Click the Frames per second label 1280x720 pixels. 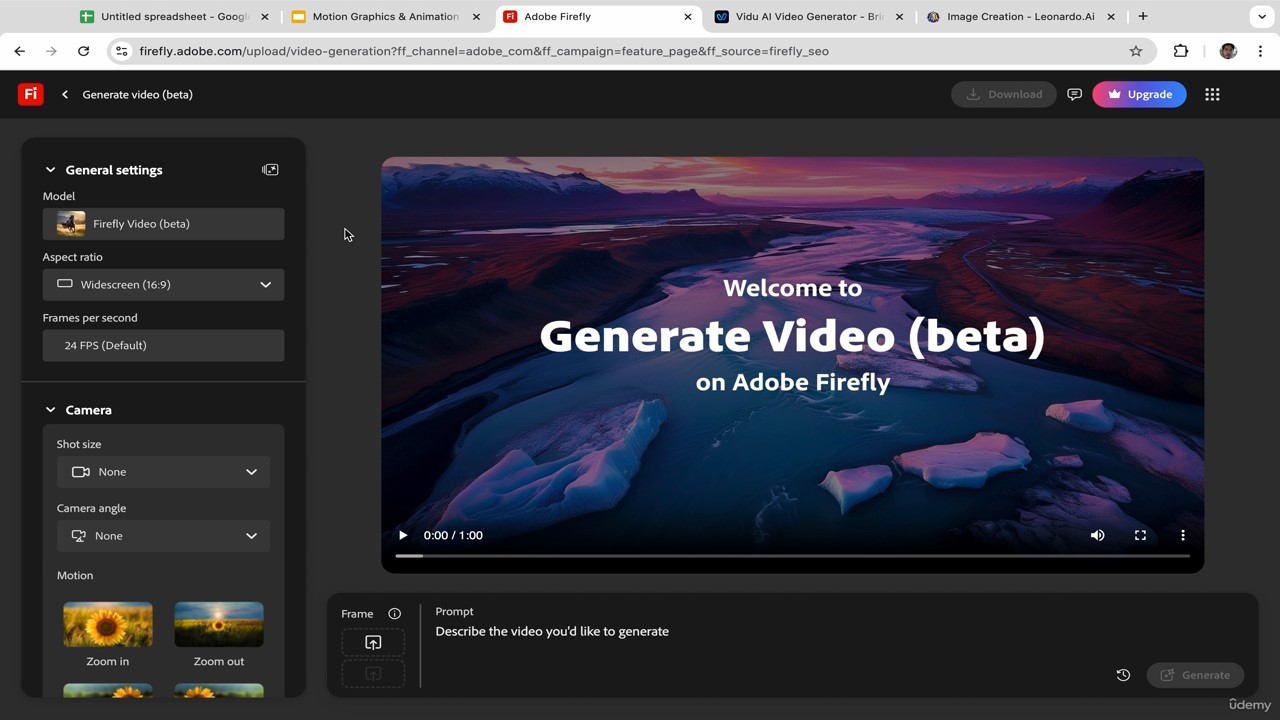[x=90, y=318]
